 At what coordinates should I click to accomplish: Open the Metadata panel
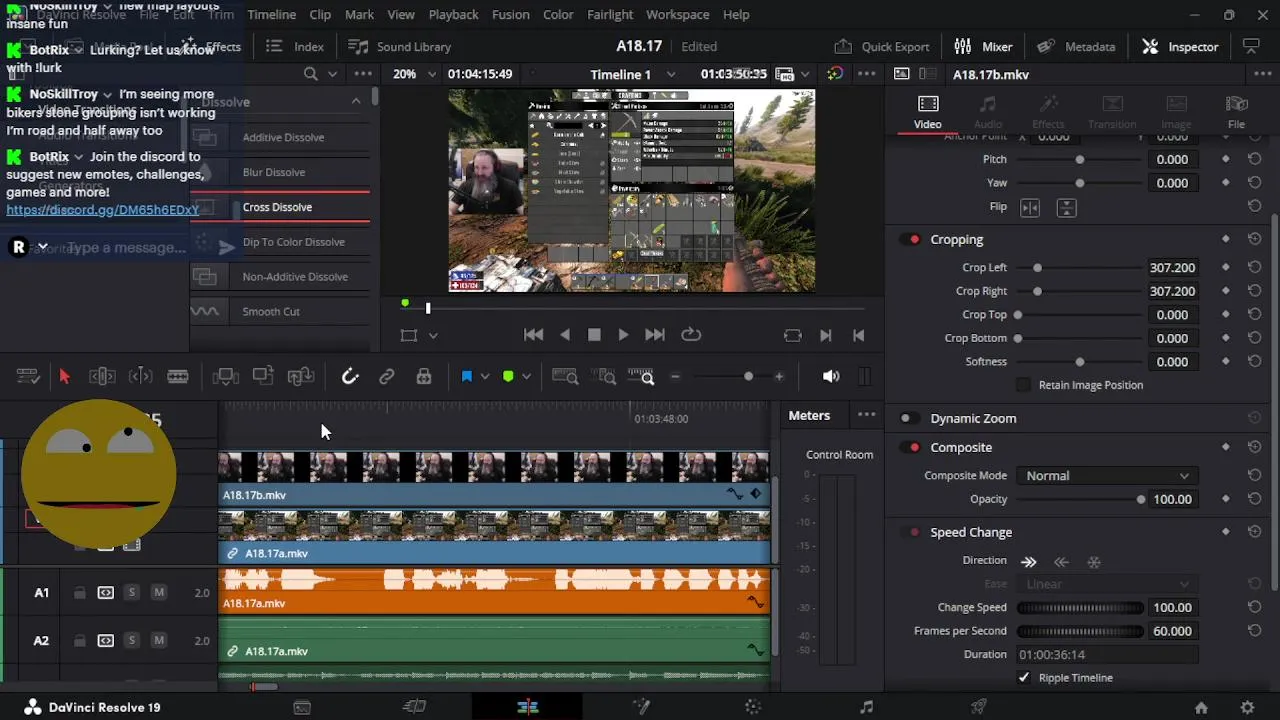1076,47
